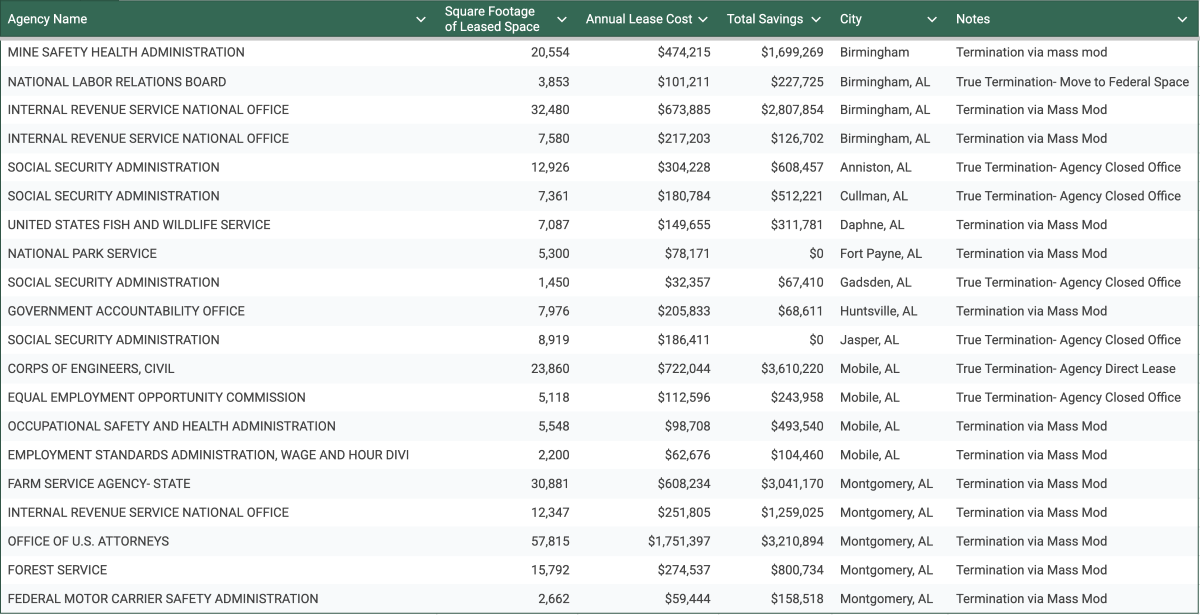Click the Huntsville, AL city cell
This screenshot has width=1200, height=615.
(878, 311)
